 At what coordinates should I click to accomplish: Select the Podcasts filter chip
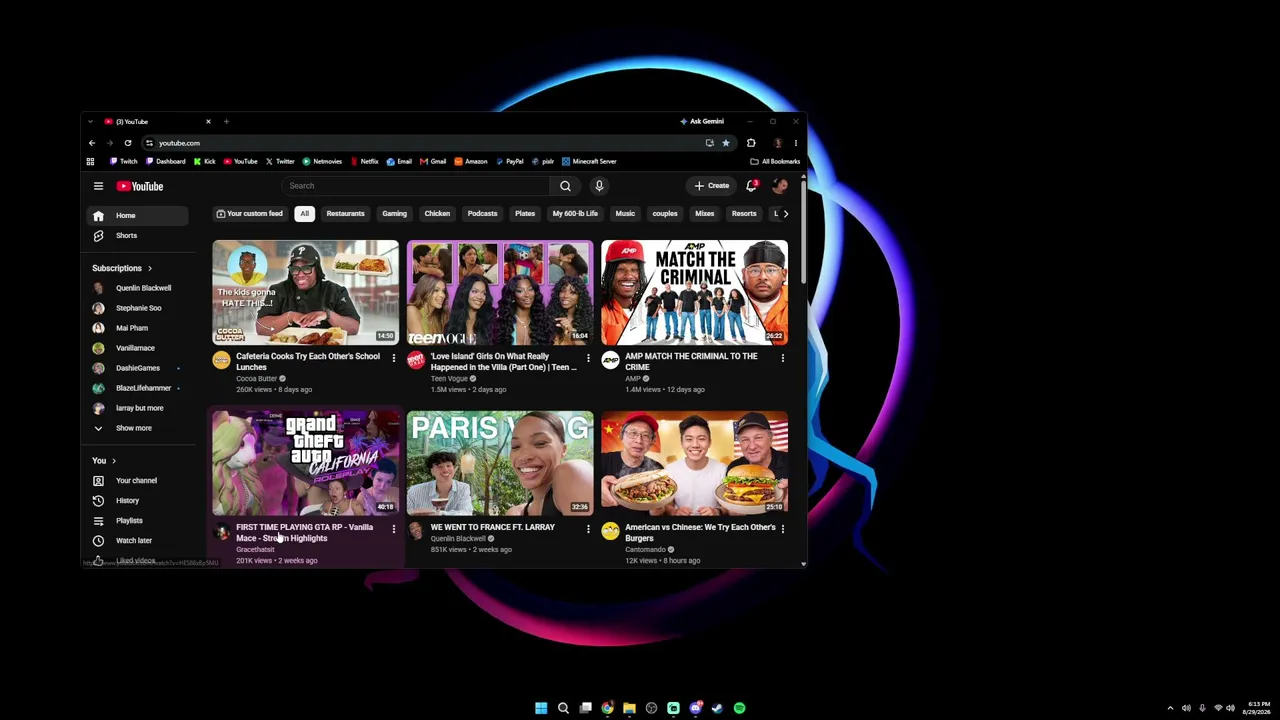(482, 214)
